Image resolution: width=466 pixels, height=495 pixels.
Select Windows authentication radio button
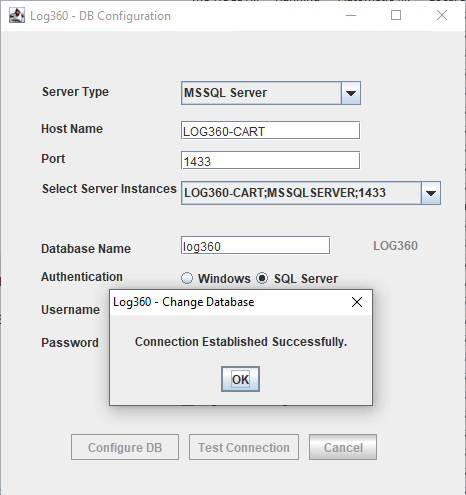pyautogui.click(x=187, y=278)
